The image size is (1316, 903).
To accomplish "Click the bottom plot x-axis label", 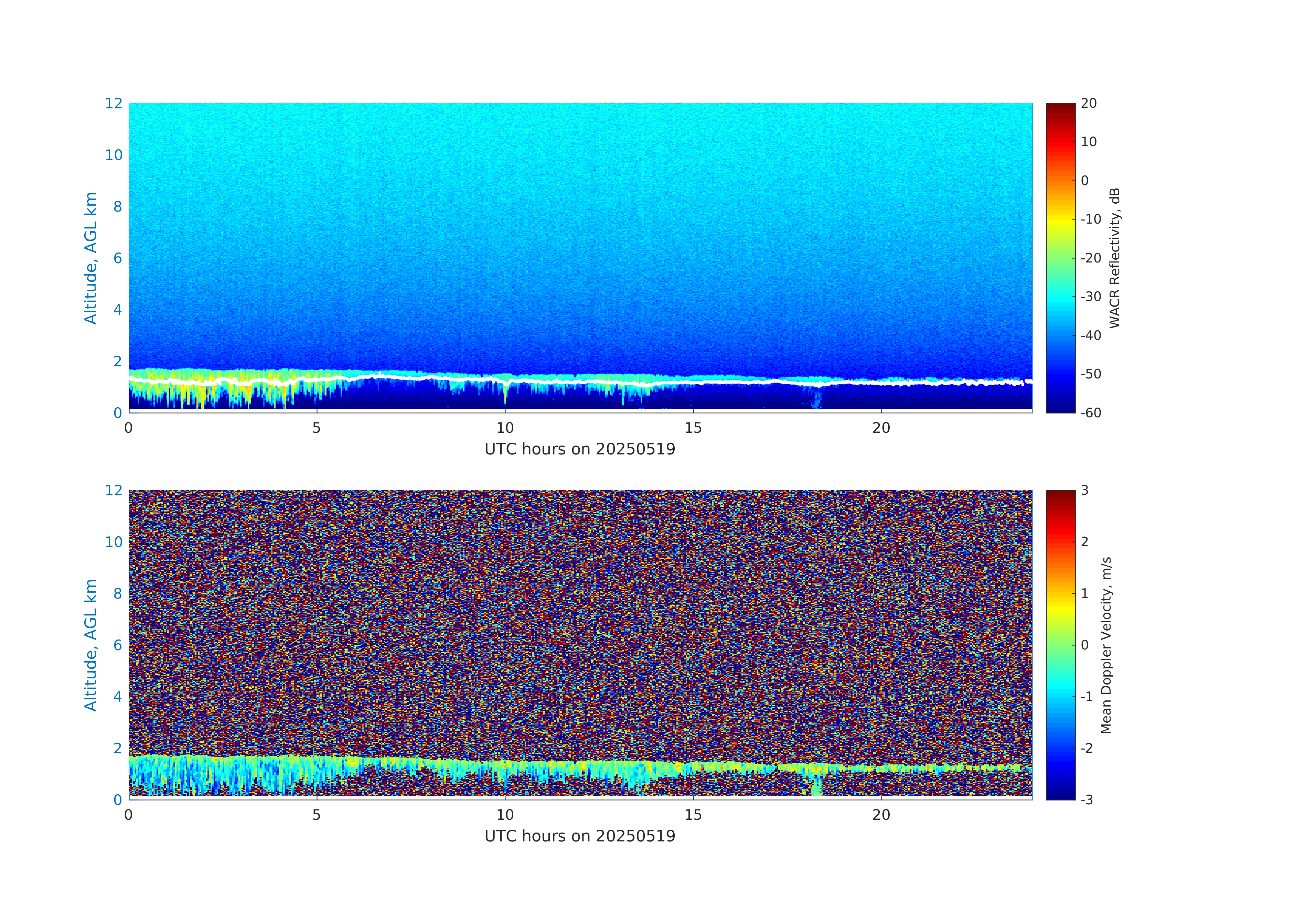I will point(580,836).
